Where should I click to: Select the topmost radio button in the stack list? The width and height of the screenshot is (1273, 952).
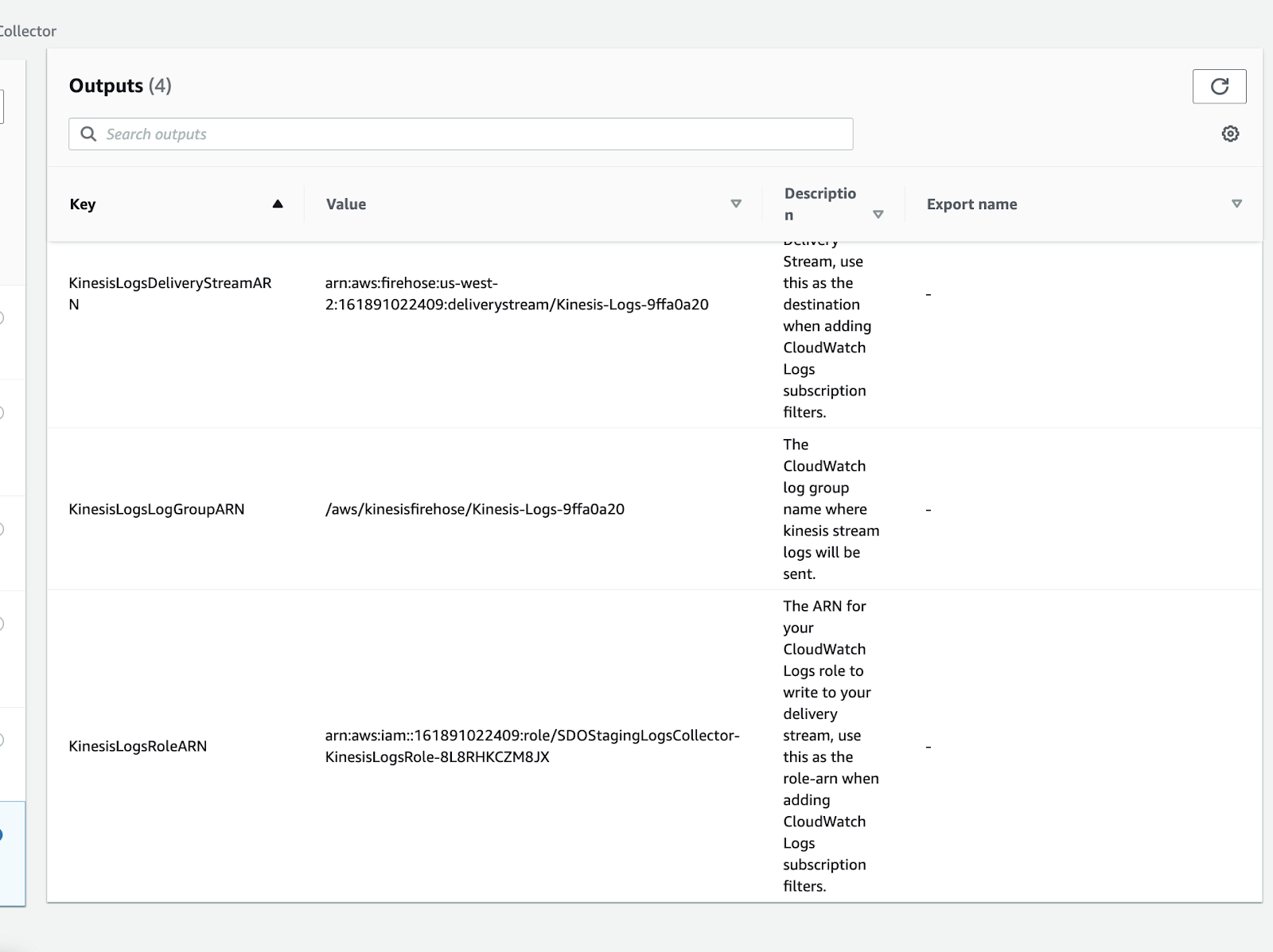(2, 318)
